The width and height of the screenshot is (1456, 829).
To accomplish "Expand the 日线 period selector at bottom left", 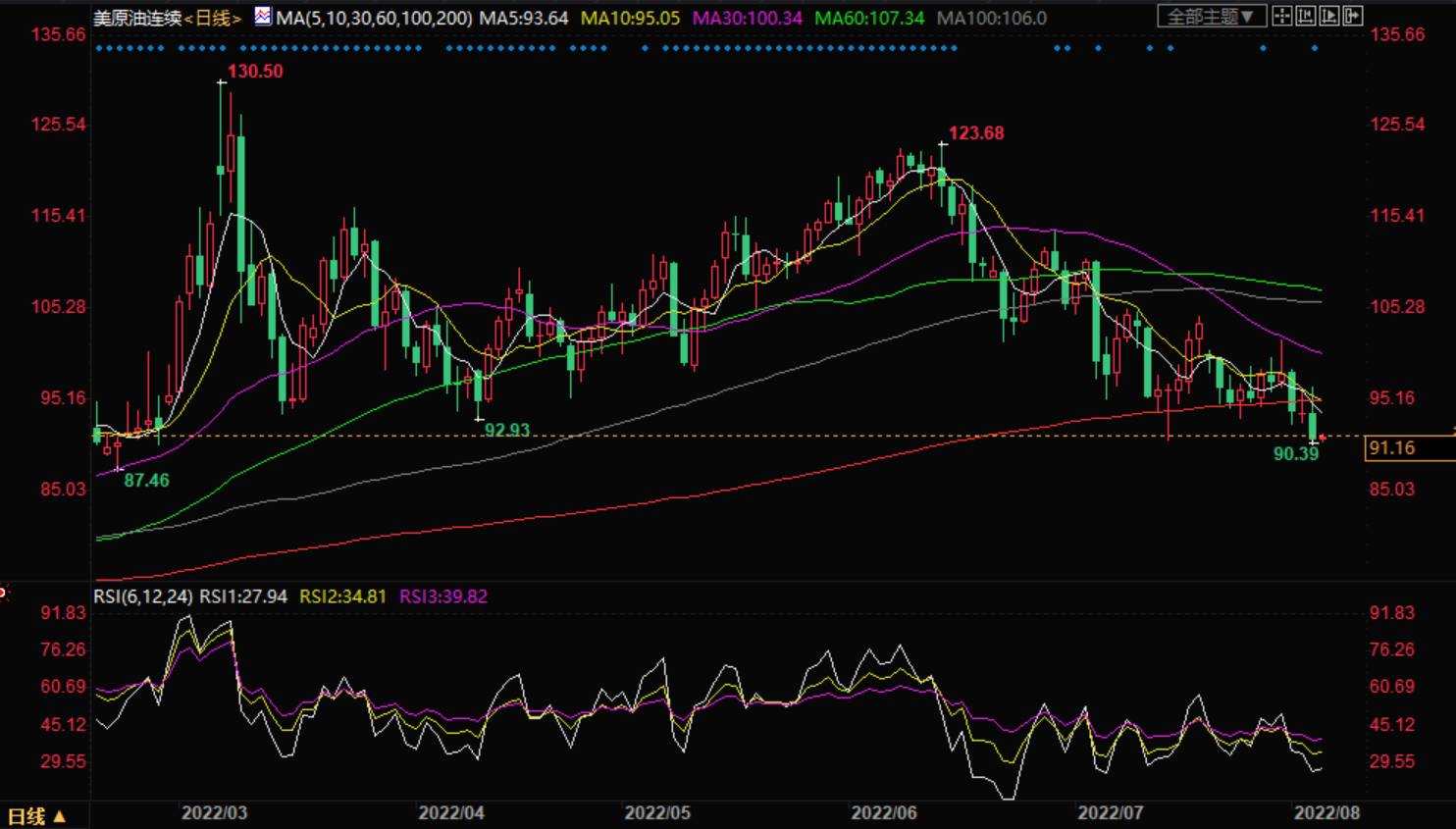I will point(37,816).
